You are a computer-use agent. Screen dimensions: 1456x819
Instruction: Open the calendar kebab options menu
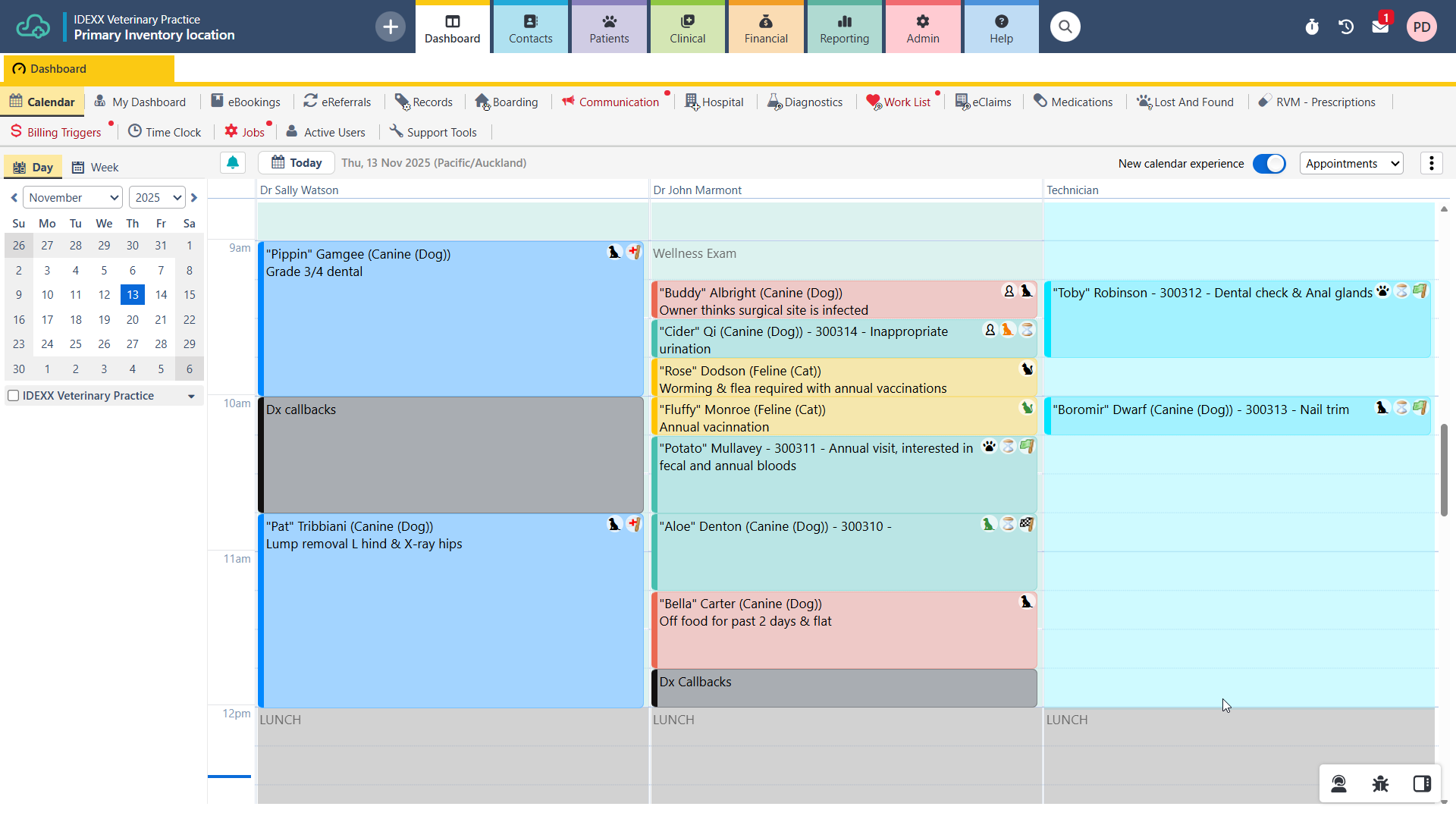(x=1431, y=163)
